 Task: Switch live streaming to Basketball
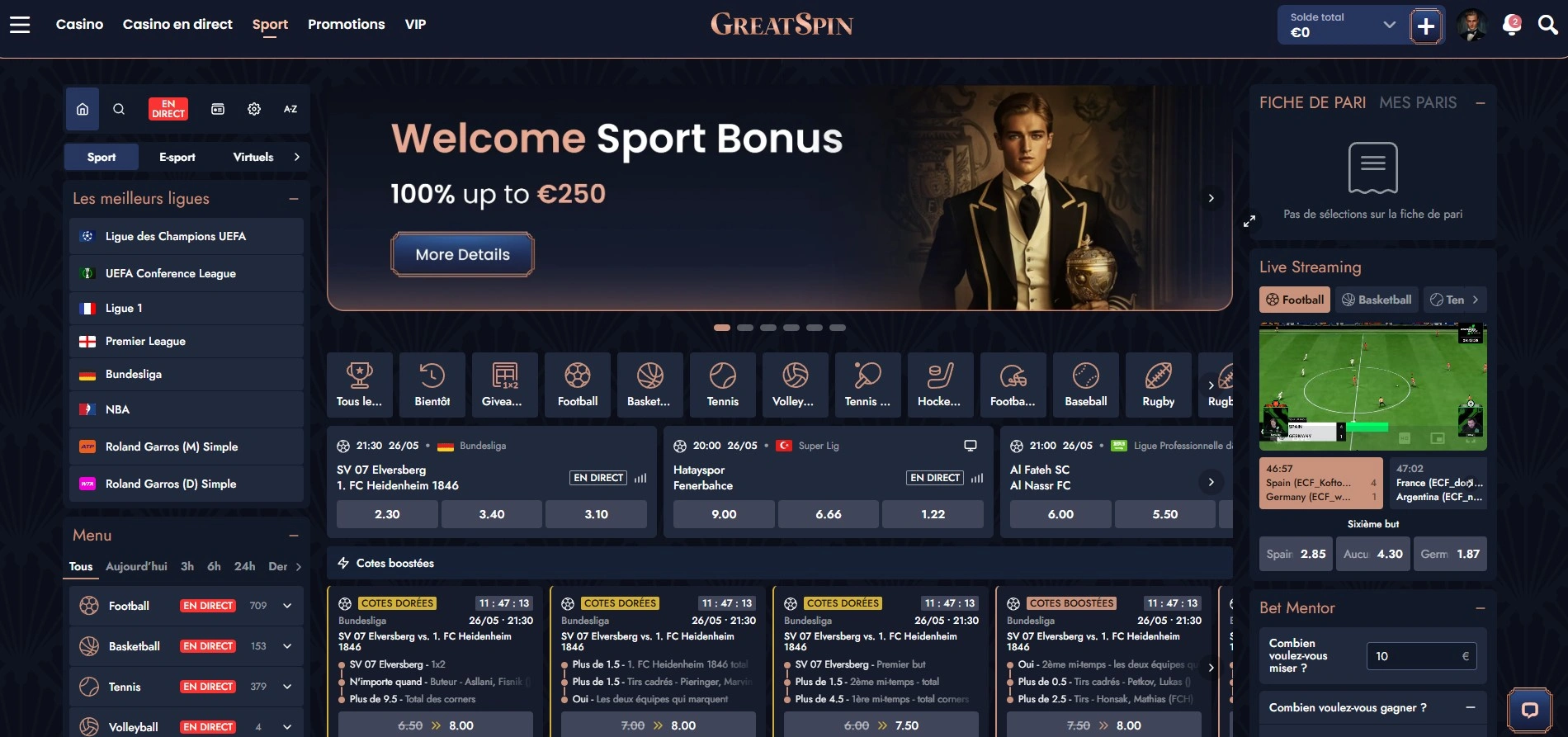coord(1377,300)
